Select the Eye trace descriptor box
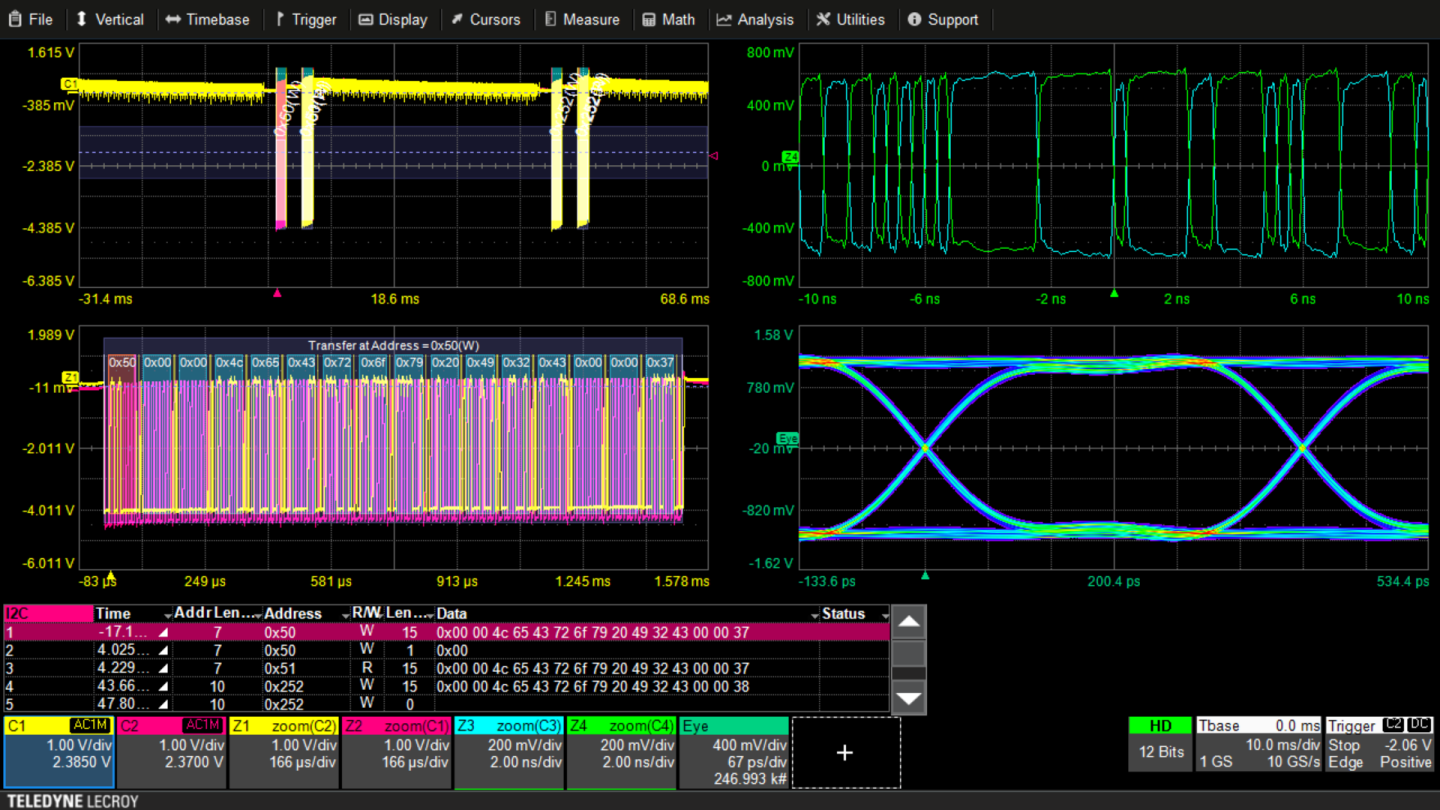This screenshot has width=1440, height=810. coord(733,752)
